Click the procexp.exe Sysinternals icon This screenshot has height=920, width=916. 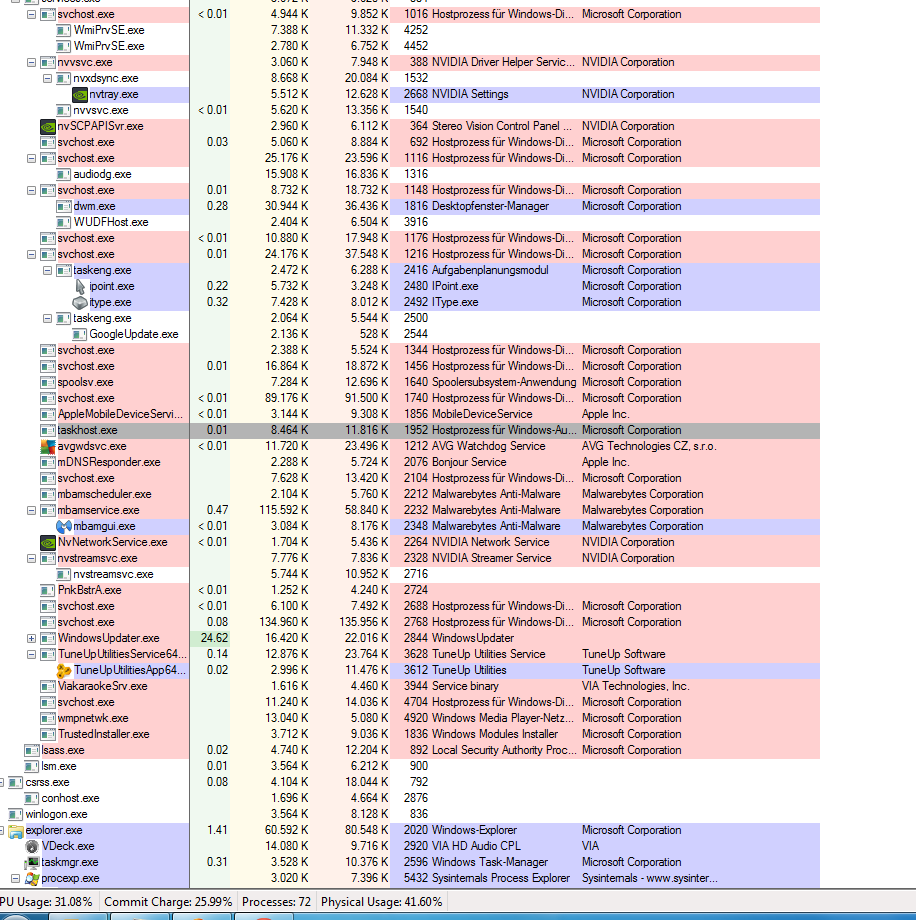[32, 878]
